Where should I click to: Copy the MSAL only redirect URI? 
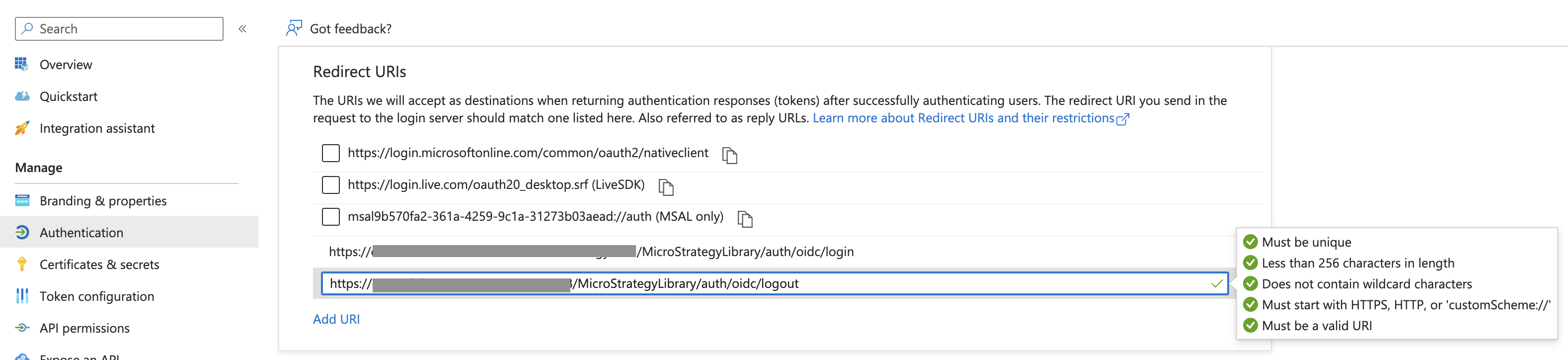click(x=744, y=219)
